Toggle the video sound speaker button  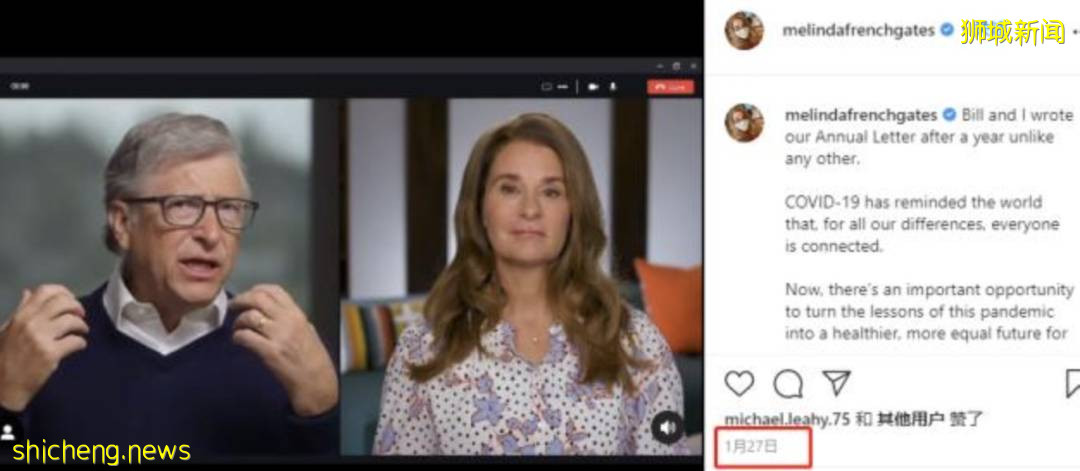pyautogui.click(x=667, y=428)
